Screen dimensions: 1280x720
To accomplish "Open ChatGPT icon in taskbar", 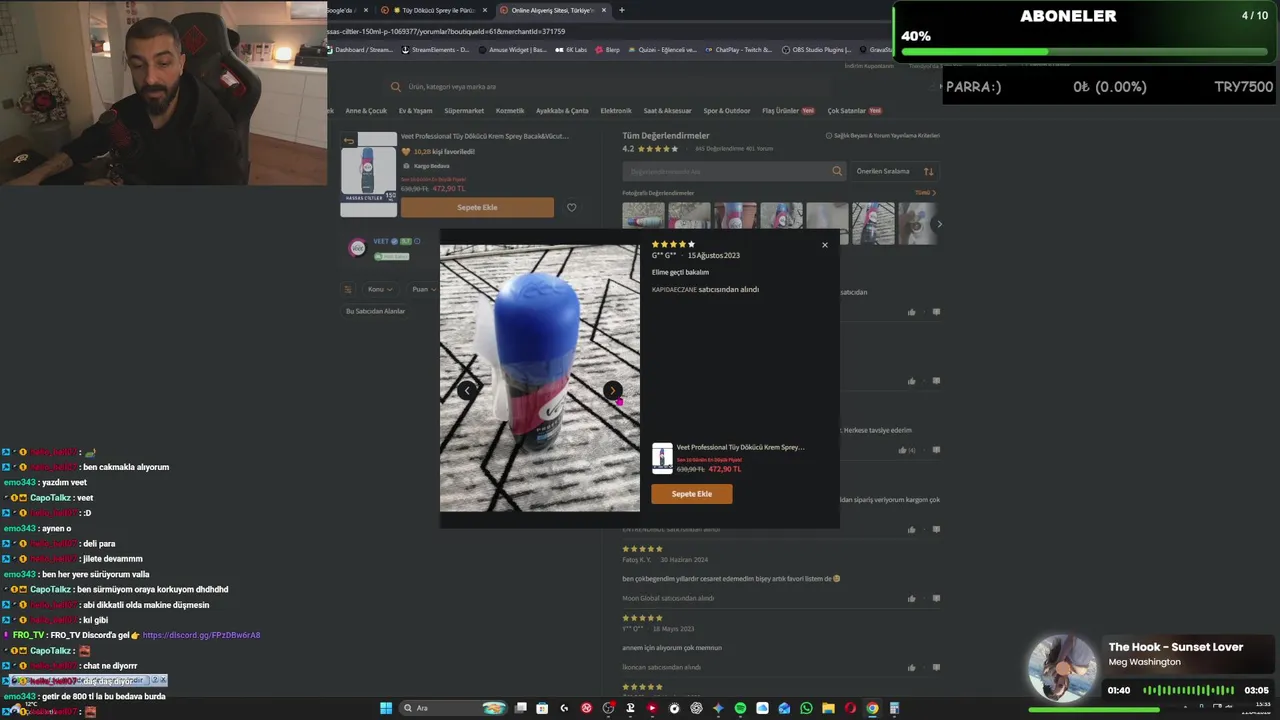I will pos(696,708).
